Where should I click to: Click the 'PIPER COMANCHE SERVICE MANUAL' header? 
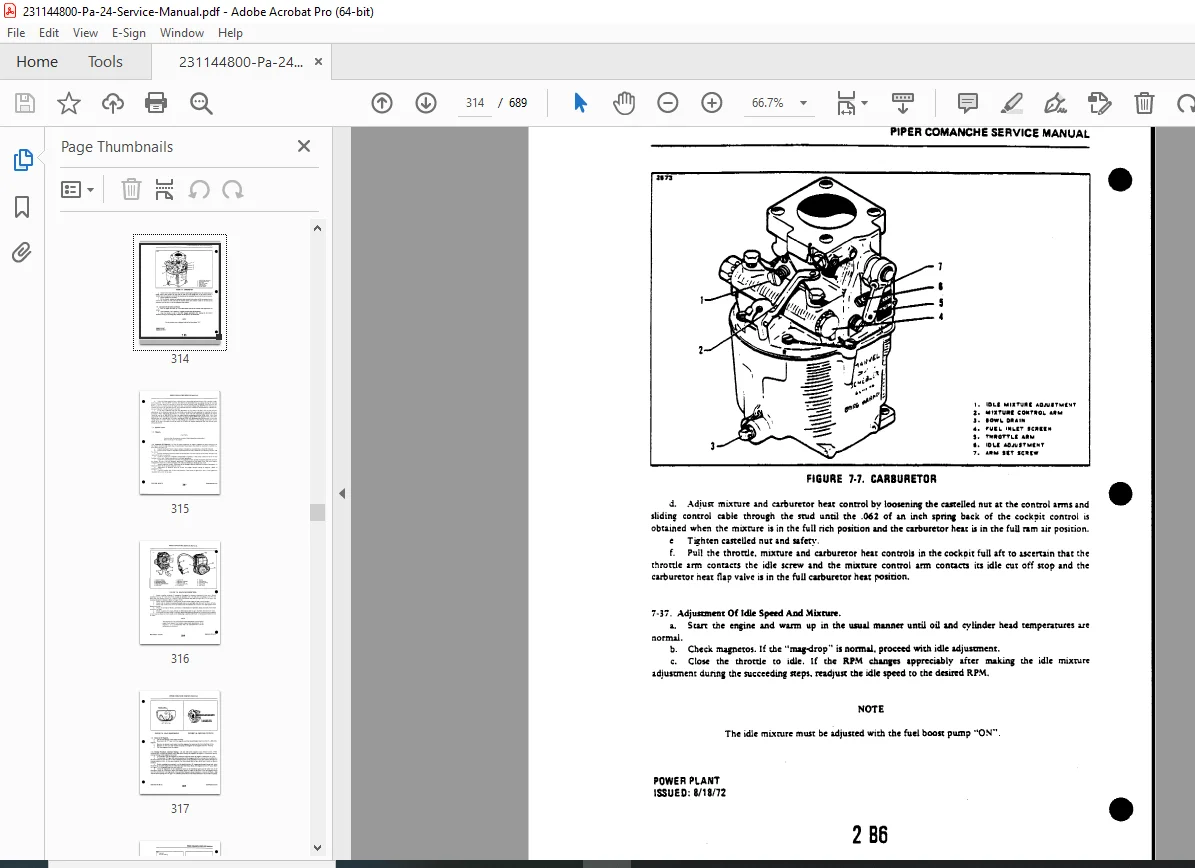989,133
